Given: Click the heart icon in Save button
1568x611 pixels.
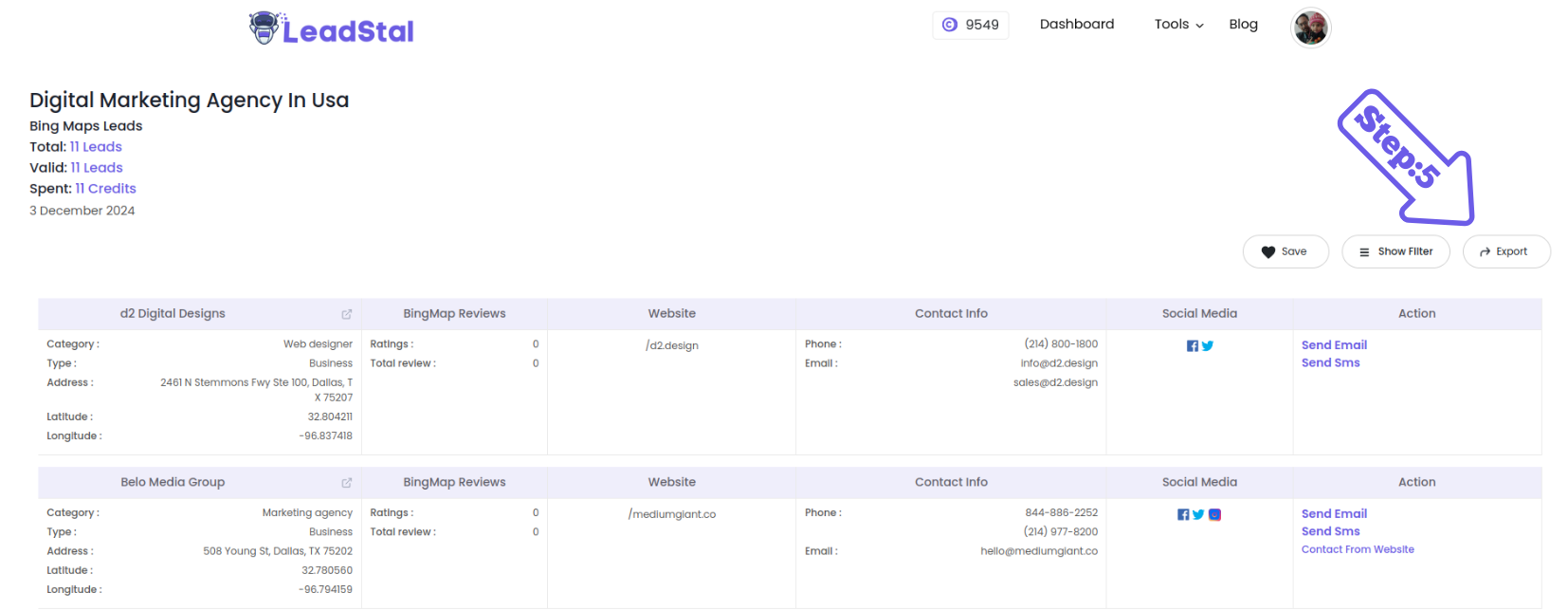Looking at the screenshot, I should tap(1268, 252).
